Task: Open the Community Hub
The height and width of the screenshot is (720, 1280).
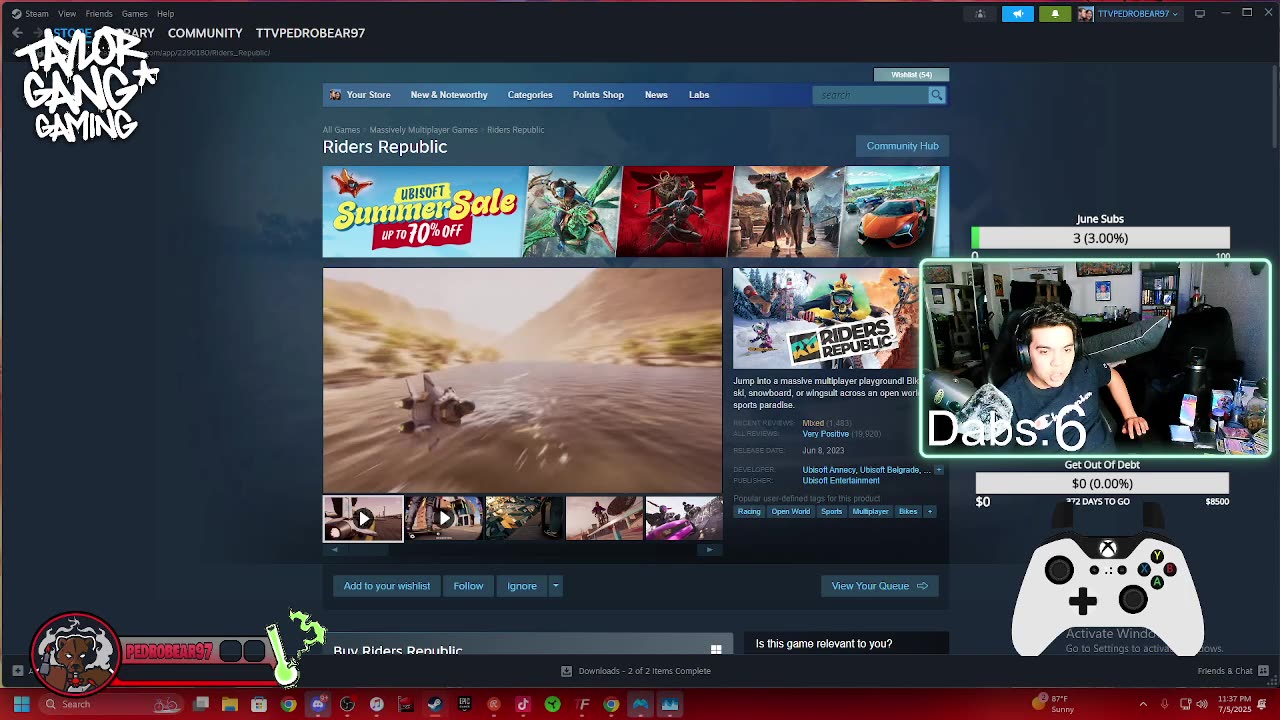Action: click(903, 146)
